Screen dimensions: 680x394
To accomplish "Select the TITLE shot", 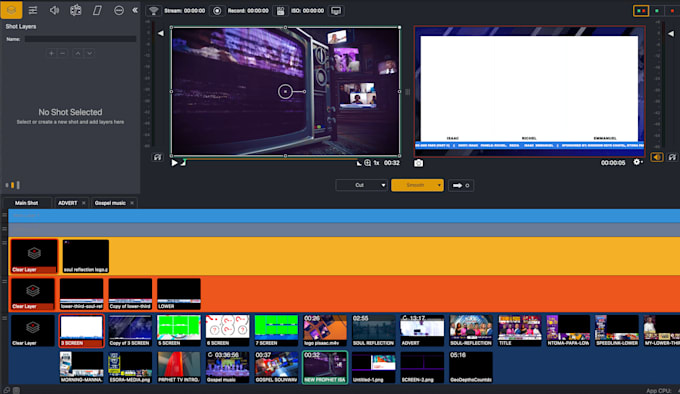I will point(520,331).
